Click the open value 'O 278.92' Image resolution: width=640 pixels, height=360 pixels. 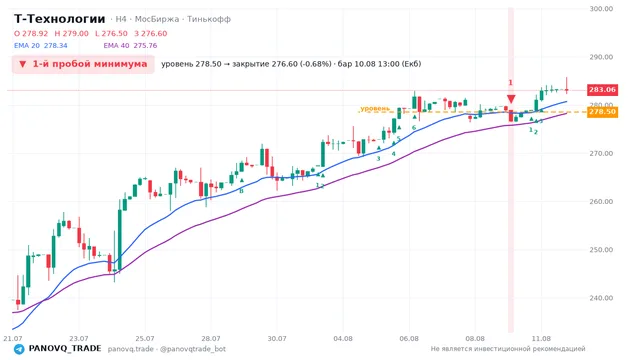pos(31,33)
